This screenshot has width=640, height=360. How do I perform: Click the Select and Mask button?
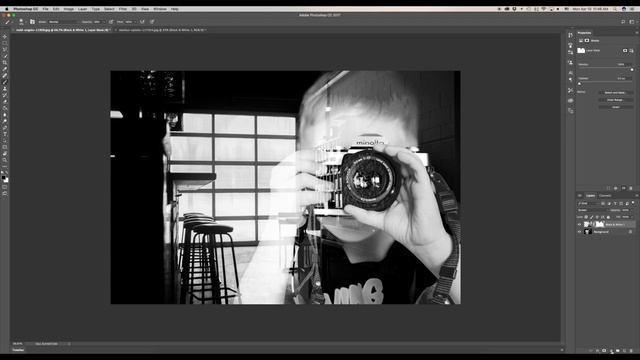(x=616, y=93)
